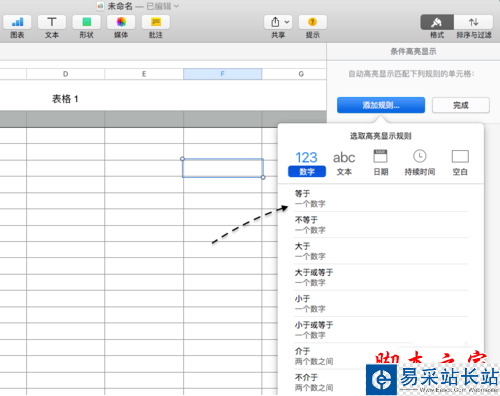Screen dimensions: 500x396
Task: Select column D header
Action: point(66,74)
